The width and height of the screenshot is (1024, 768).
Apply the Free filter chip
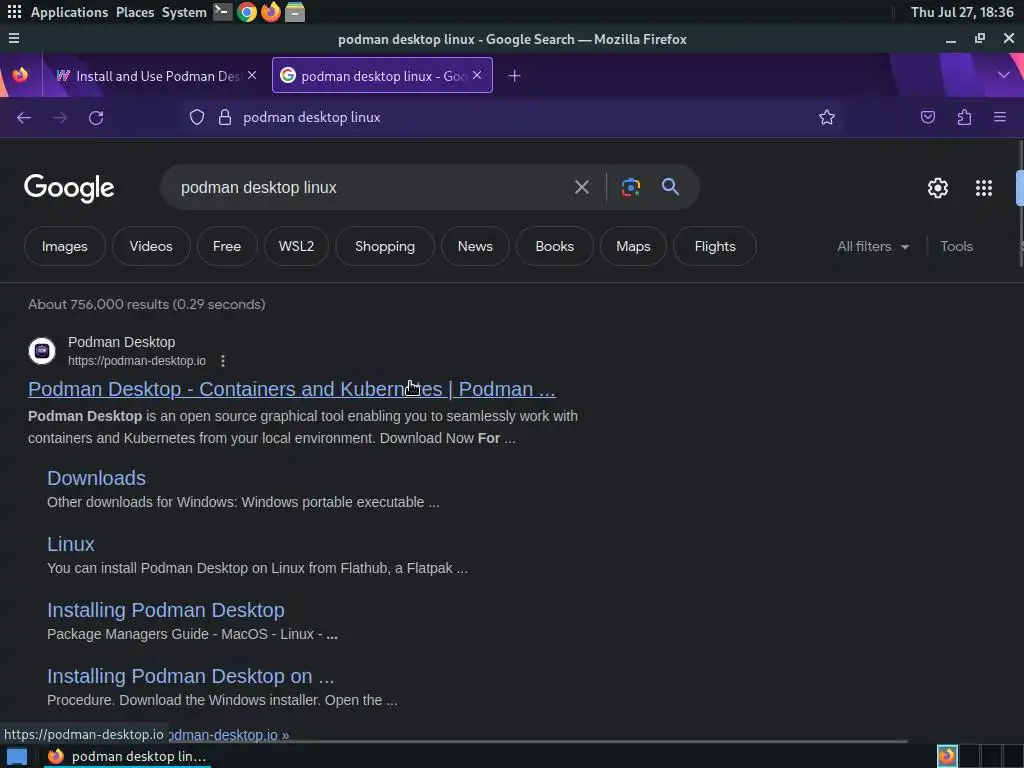click(x=227, y=246)
